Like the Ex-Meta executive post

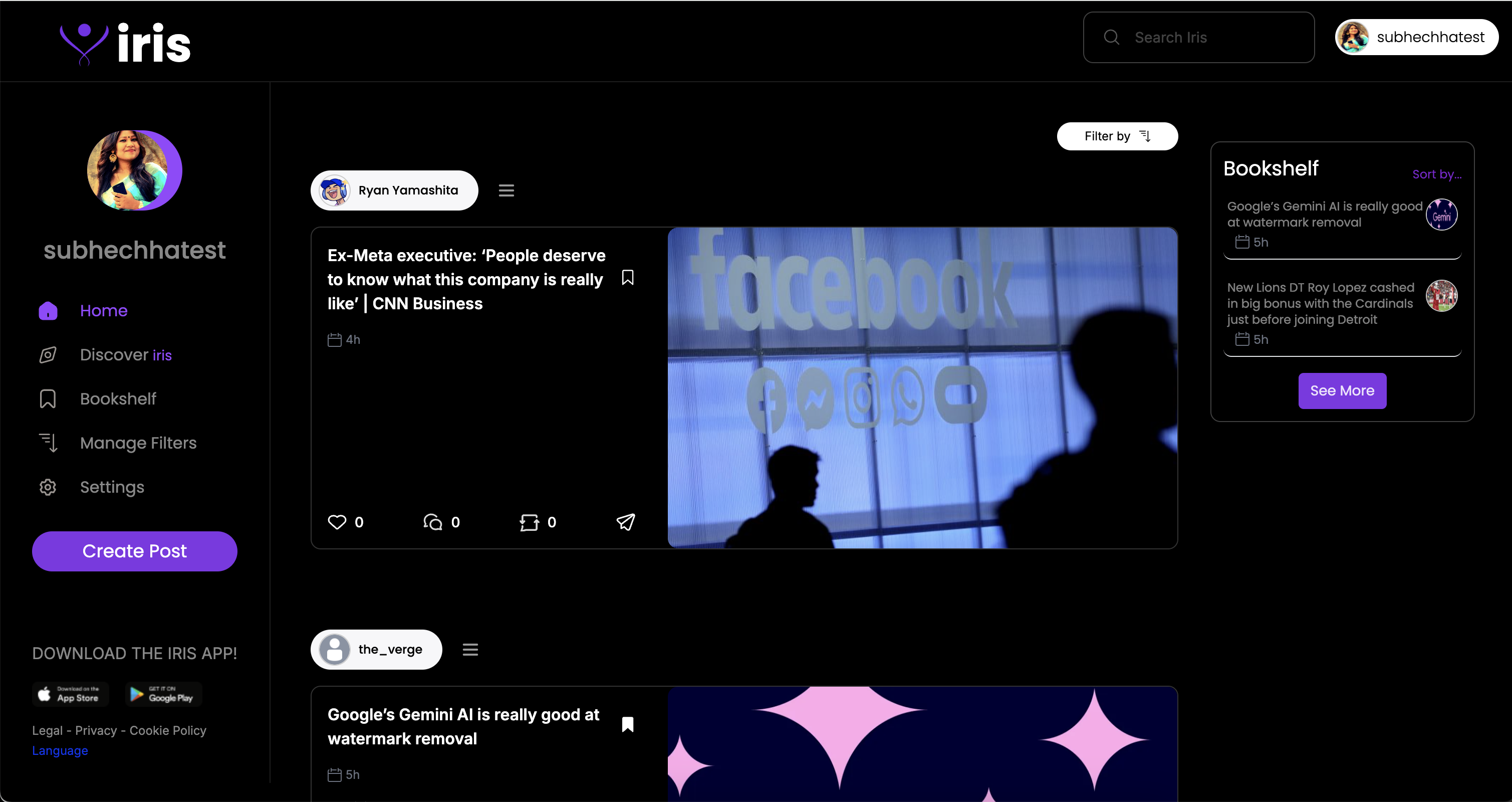click(x=337, y=522)
